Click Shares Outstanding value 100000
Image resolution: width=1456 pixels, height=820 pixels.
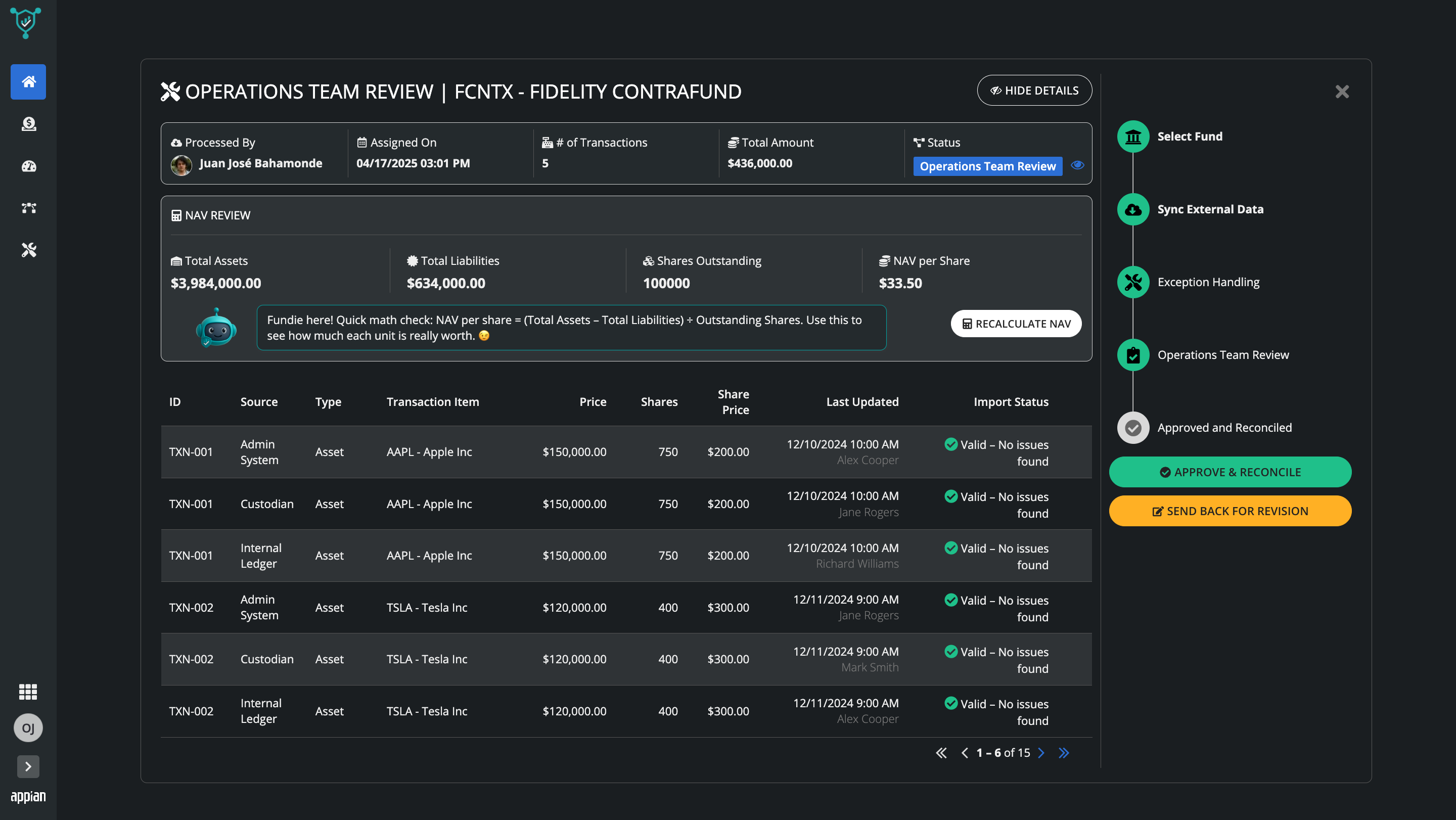pyautogui.click(x=666, y=283)
